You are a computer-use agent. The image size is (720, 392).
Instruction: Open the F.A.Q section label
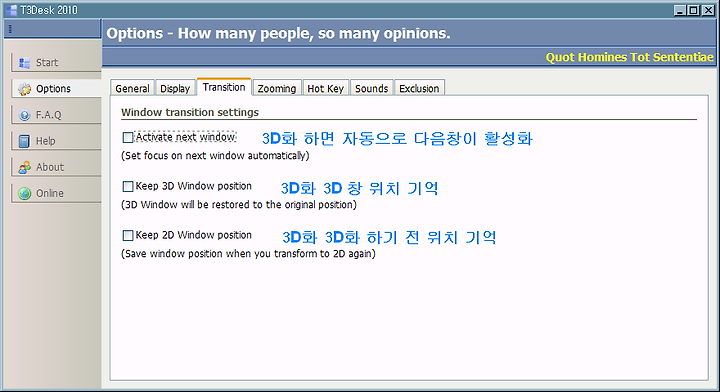point(48,115)
